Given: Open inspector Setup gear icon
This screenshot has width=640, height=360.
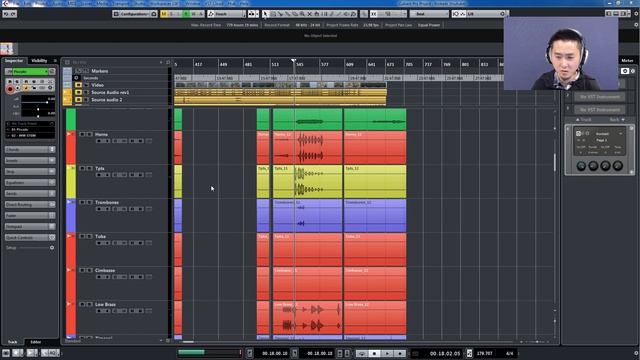Looking at the screenshot, I should point(52,247).
